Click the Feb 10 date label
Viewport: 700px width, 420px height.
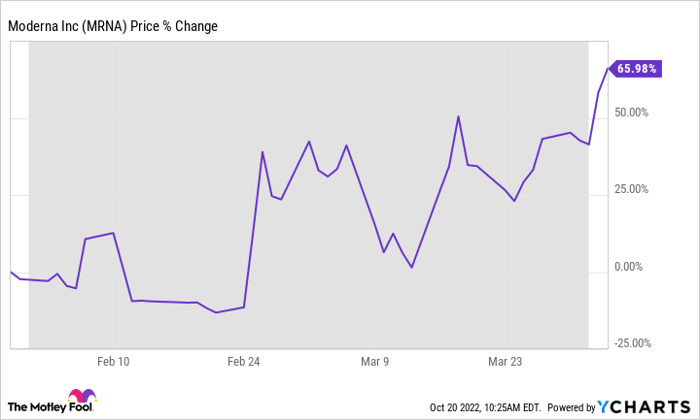click(x=112, y=361)
